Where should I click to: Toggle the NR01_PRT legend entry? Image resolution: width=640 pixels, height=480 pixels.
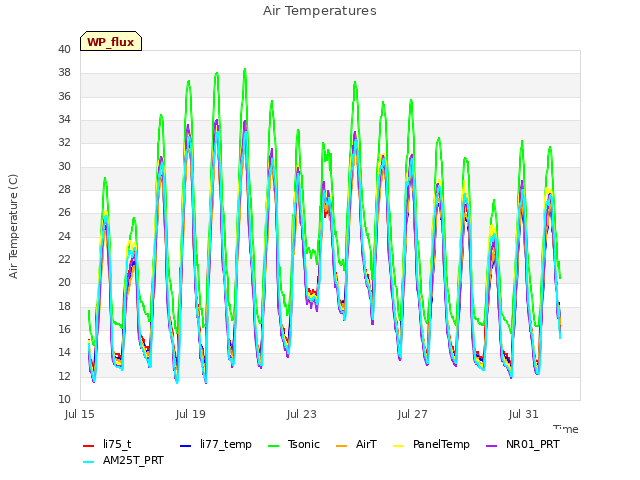(522, 444)
